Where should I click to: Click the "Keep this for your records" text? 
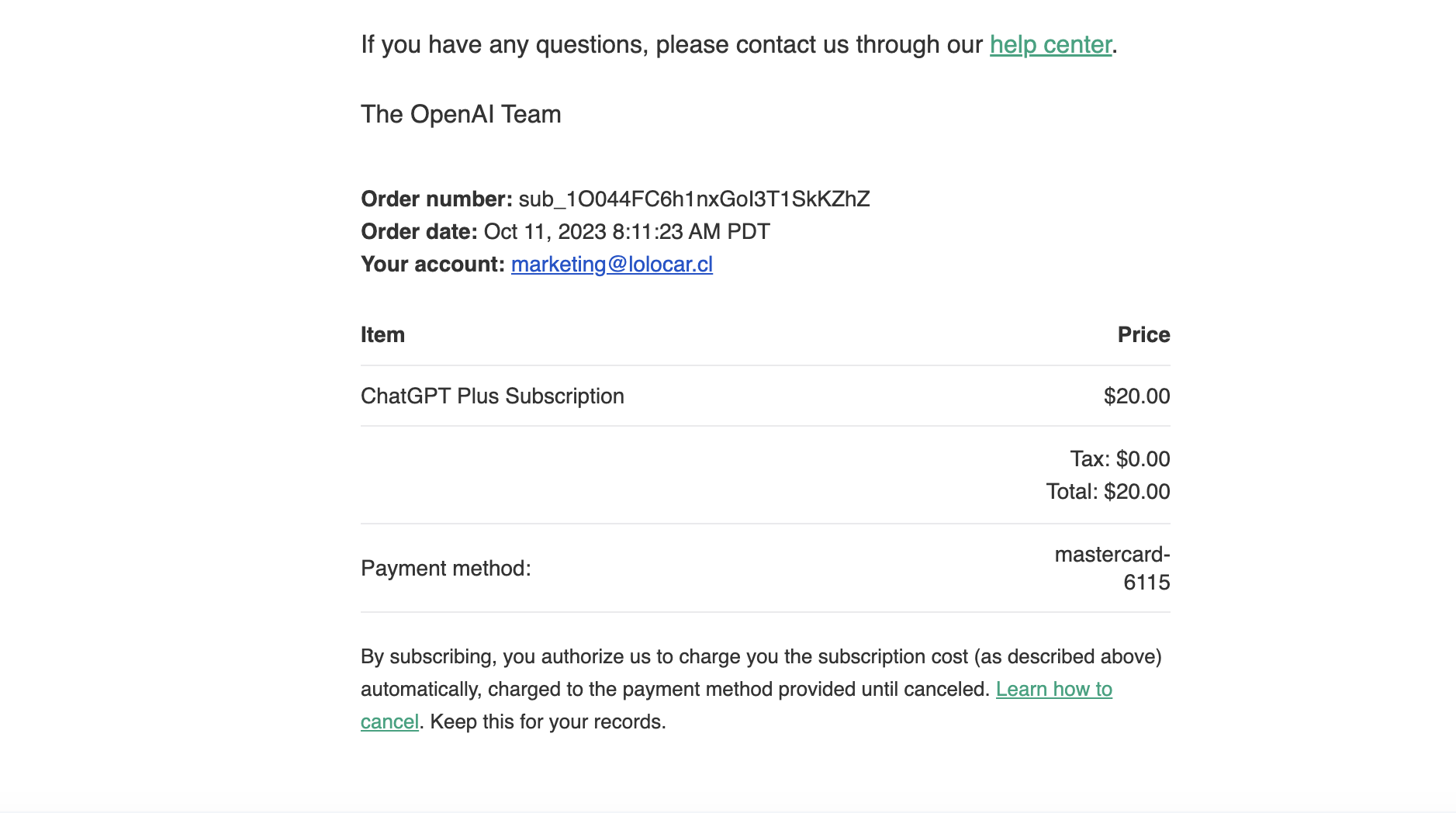[548, 722]
